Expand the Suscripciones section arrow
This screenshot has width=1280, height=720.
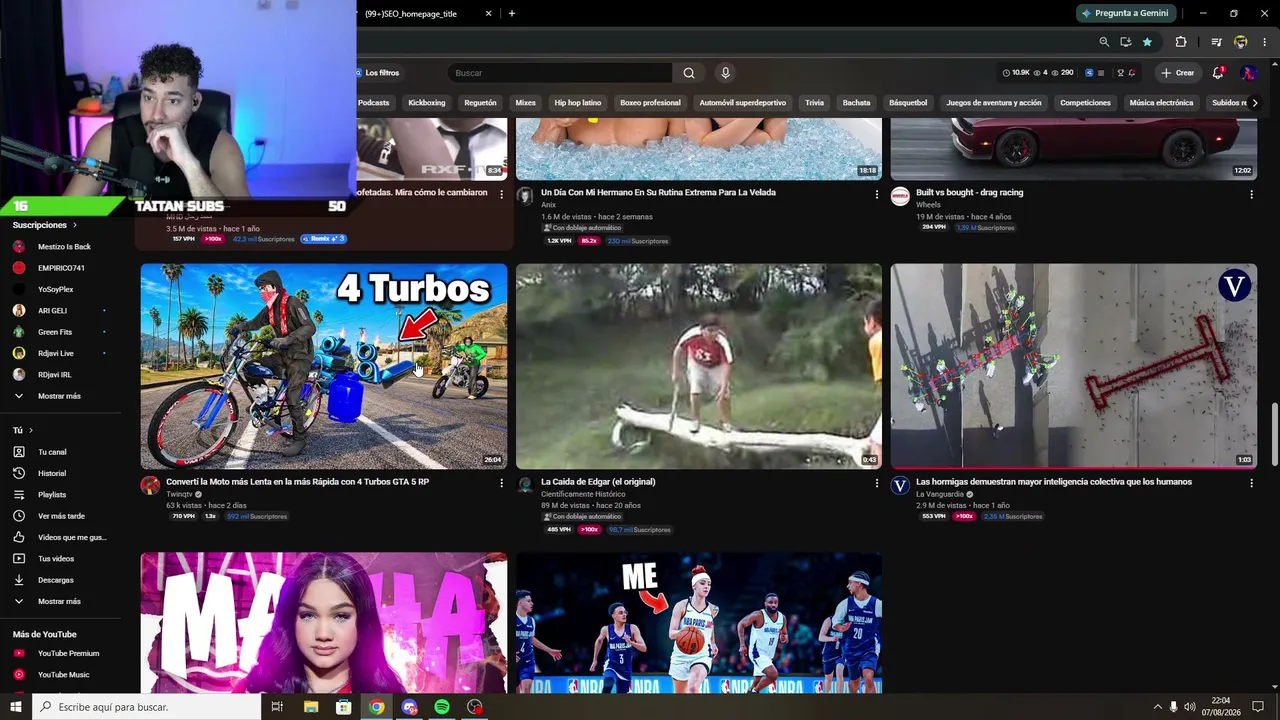pyautogui.click(x=74, y=225)
